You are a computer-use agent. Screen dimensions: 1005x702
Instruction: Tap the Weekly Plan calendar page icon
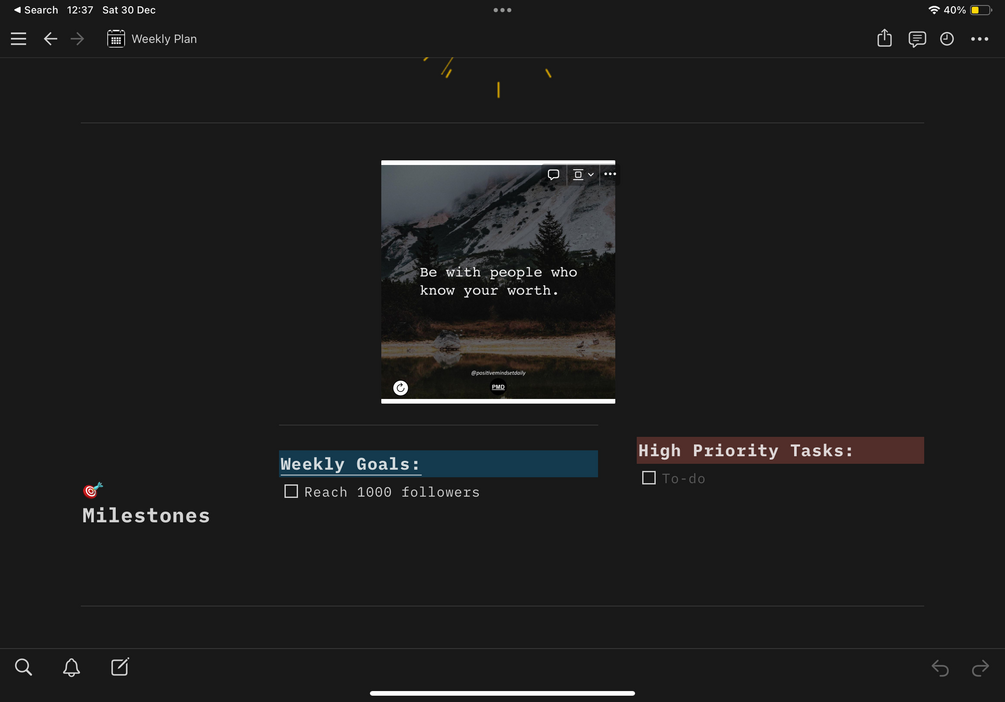pos(116,39)
